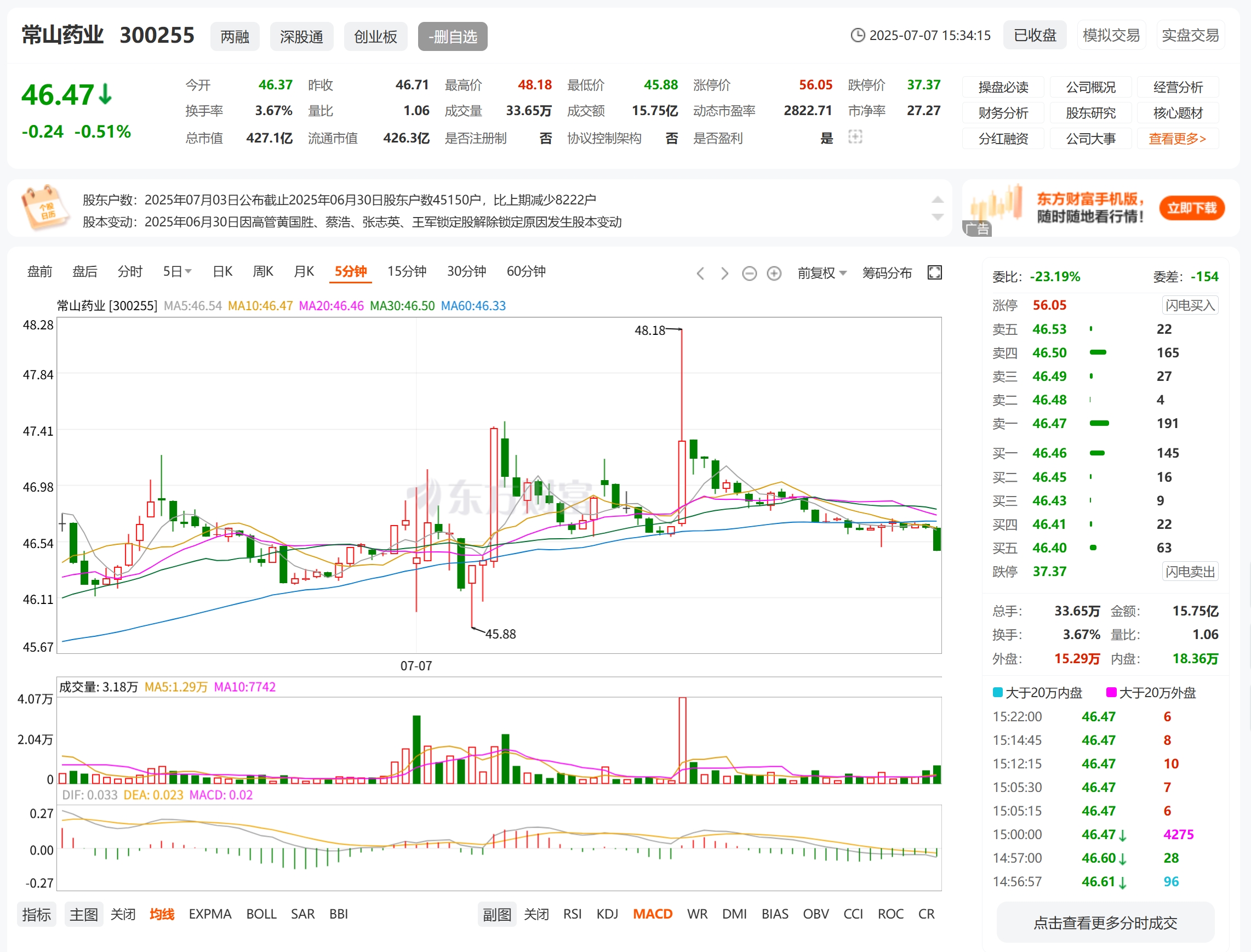Zoom out chart with minus icon

coord(749,273)
